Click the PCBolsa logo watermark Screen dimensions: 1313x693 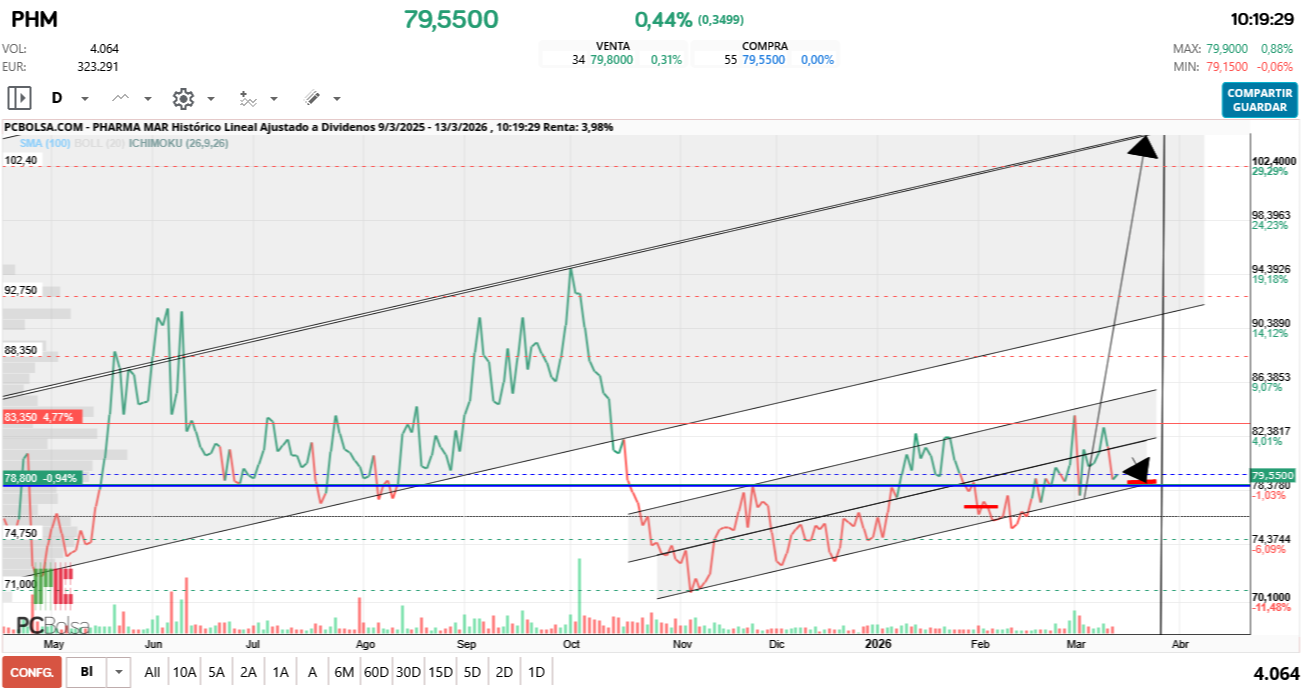[52, 626]
